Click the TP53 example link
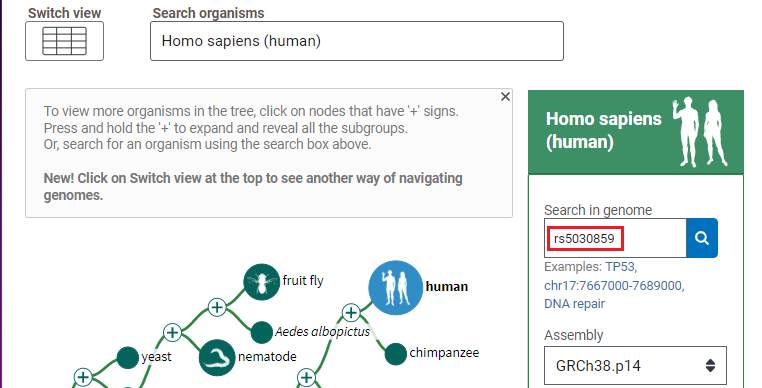This screenshot has height=388, width=762. pos(620,267)
